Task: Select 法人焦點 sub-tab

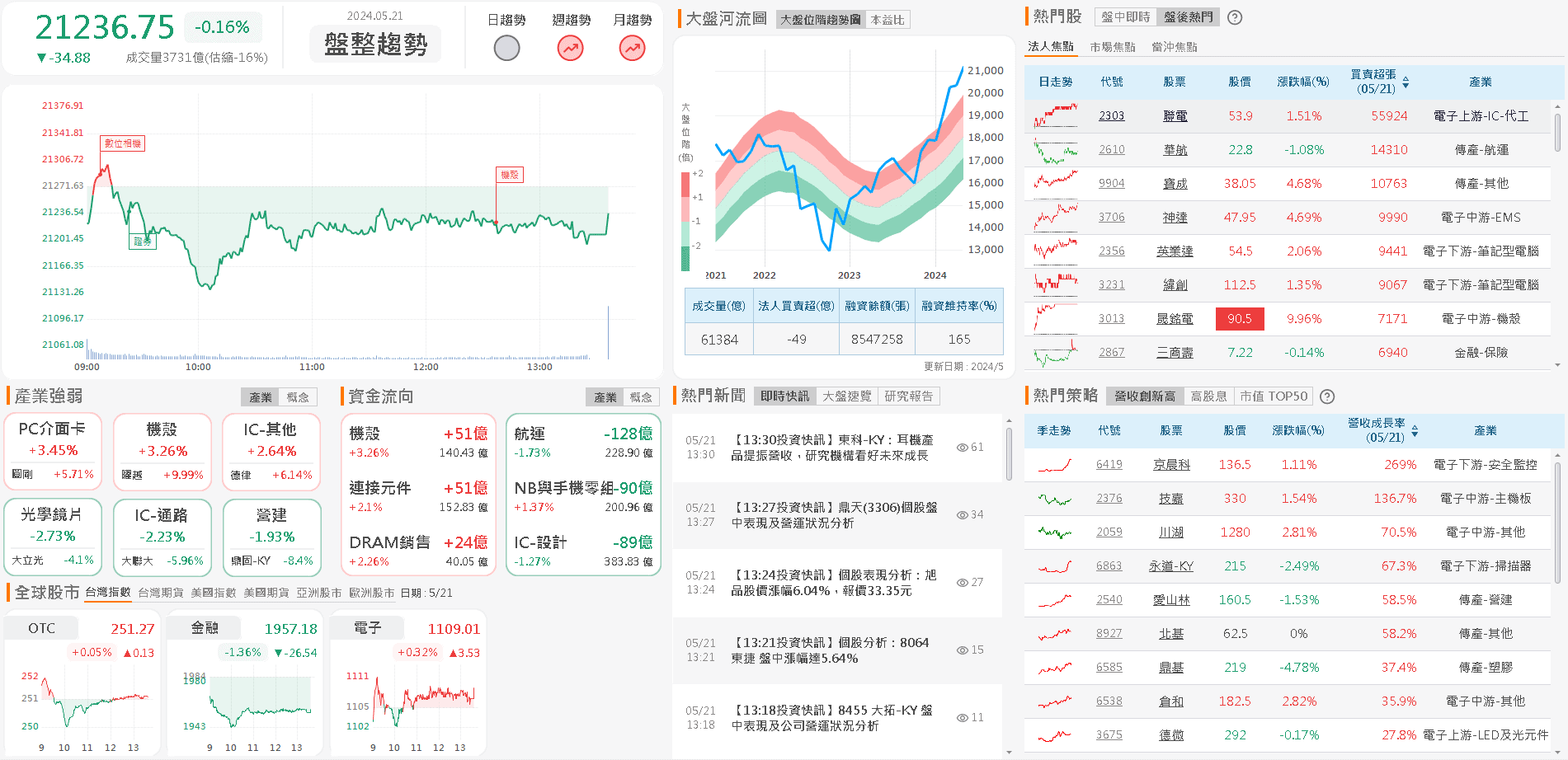Action: tap(1051, 47)
